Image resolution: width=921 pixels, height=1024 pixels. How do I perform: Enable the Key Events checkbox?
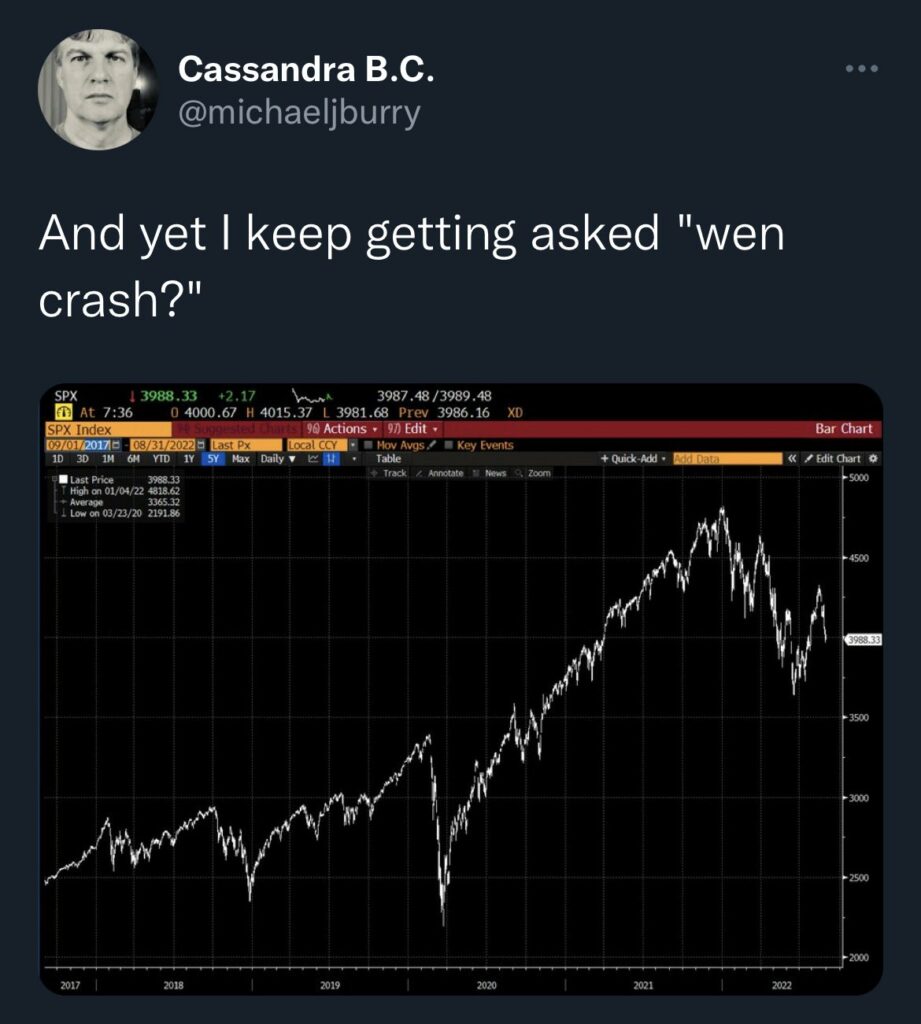click(x=448, y=445)
